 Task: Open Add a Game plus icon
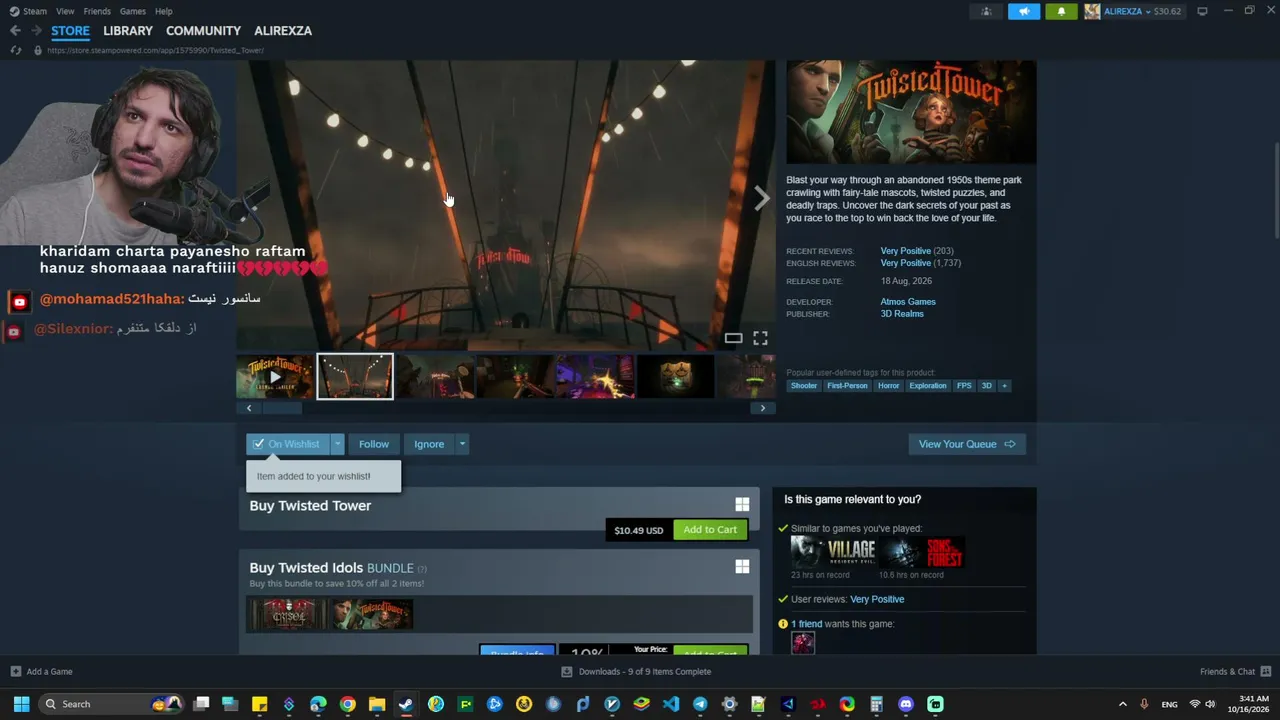(15, 672)
